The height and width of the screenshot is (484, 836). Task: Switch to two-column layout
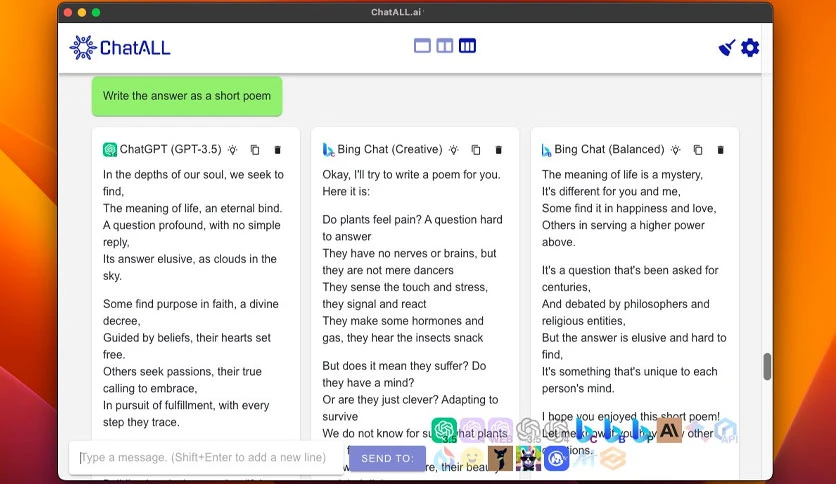tap(445, 46)
